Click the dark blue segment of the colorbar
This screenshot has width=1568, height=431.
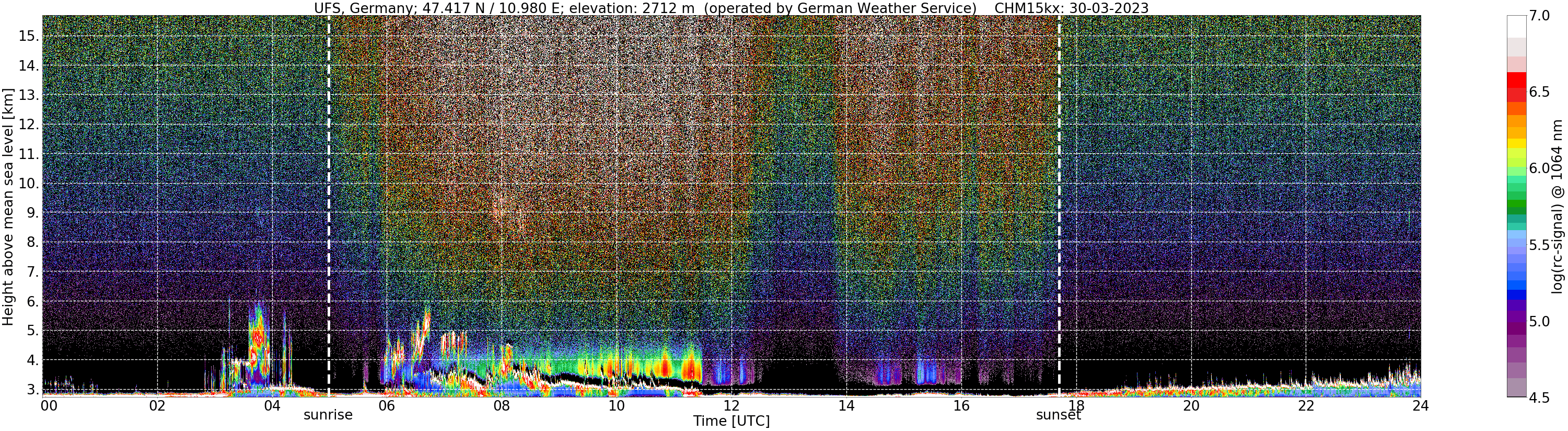pos(1516,296)
